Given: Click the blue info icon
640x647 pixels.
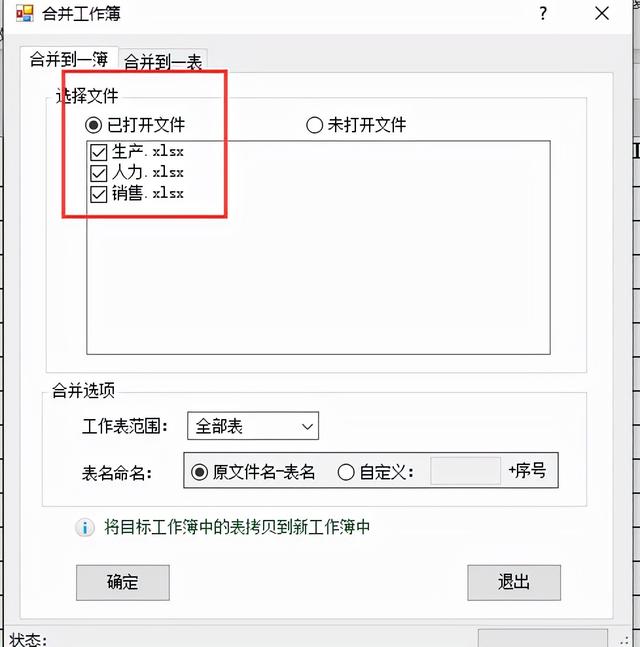Looking at the screenshot, I should 85,527.
